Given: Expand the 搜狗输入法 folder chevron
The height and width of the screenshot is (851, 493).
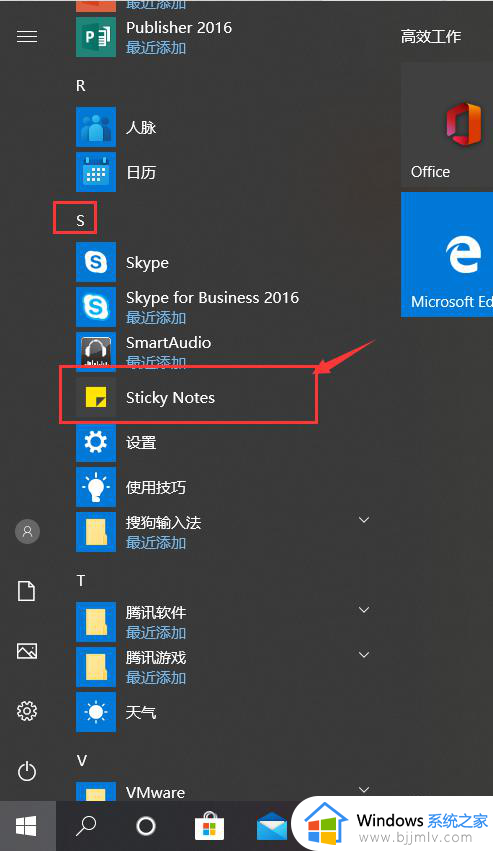Looking at the screenshot, I should (x=364, y=520).
